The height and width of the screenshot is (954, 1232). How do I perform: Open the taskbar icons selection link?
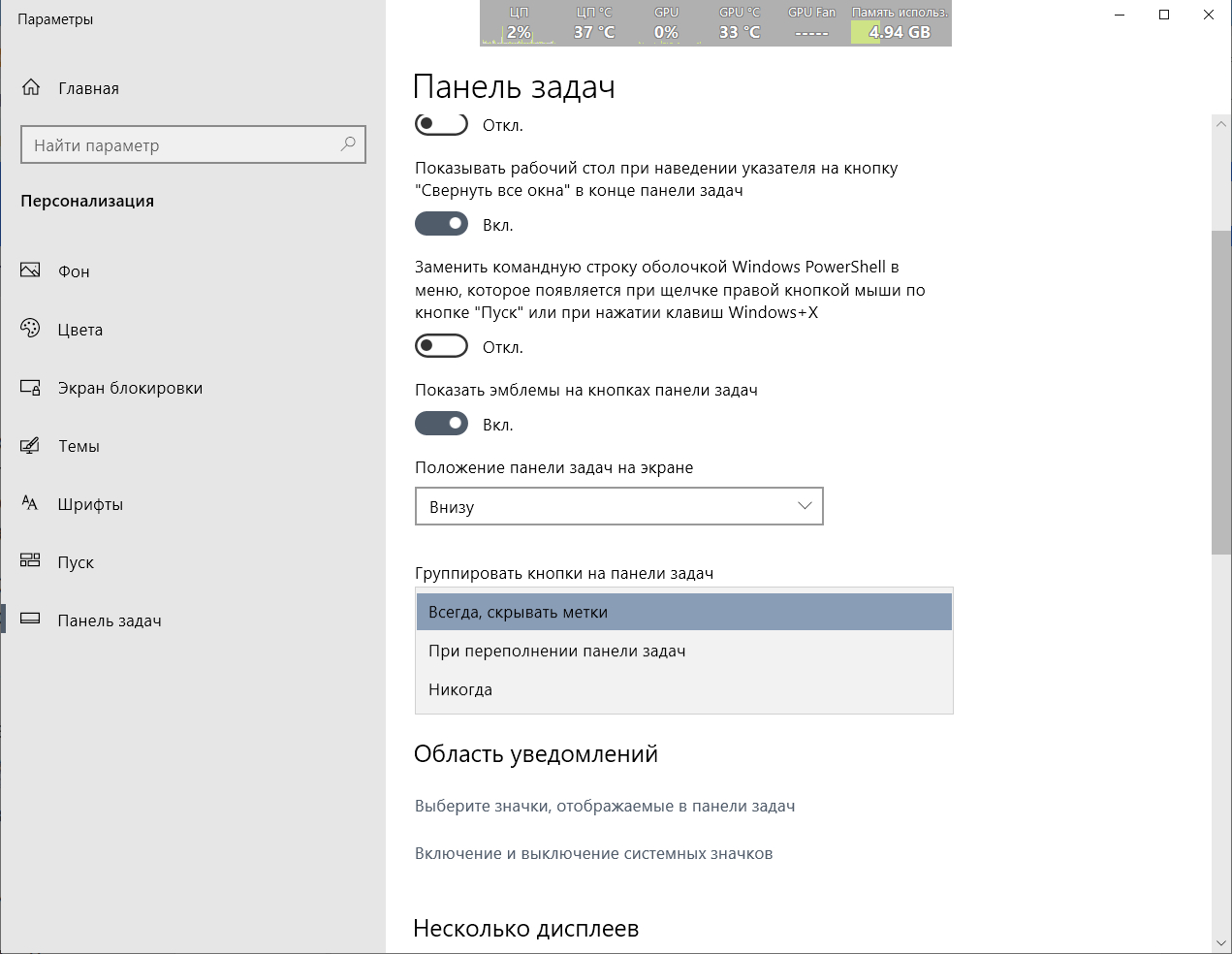[605, 806]
